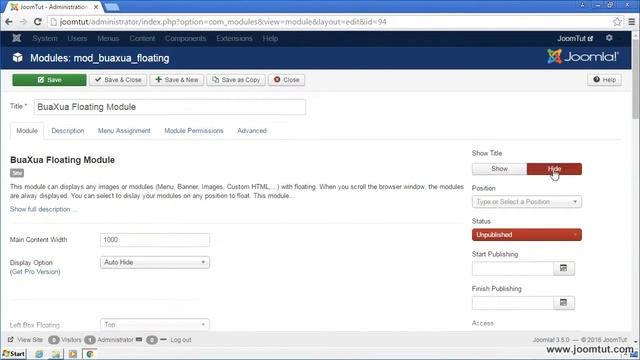Click the Chrome icon in the taskbar

click(90, 354)
